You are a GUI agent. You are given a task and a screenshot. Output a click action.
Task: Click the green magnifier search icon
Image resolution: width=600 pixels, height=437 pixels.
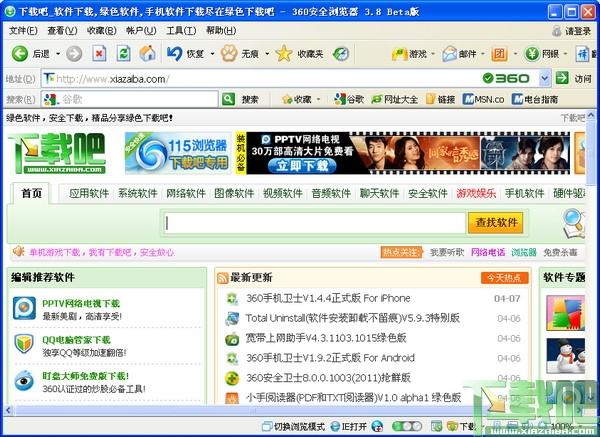[x=228, y=99]
